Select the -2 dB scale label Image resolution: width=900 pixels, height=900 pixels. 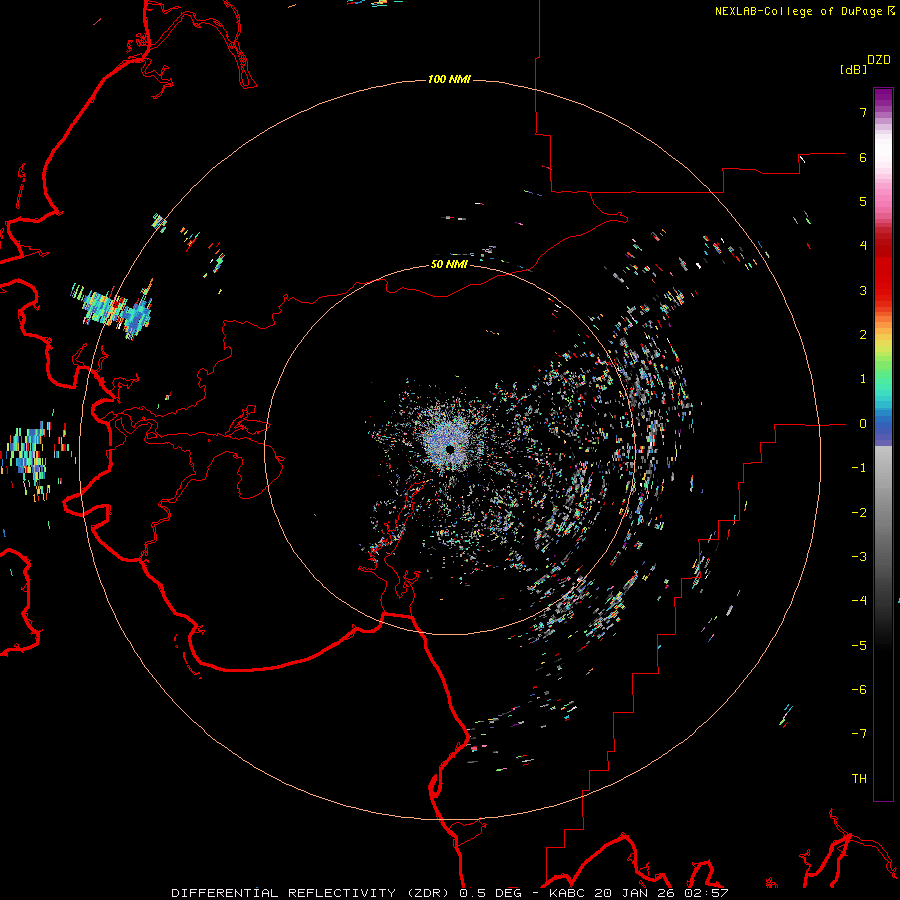point(859,513)
